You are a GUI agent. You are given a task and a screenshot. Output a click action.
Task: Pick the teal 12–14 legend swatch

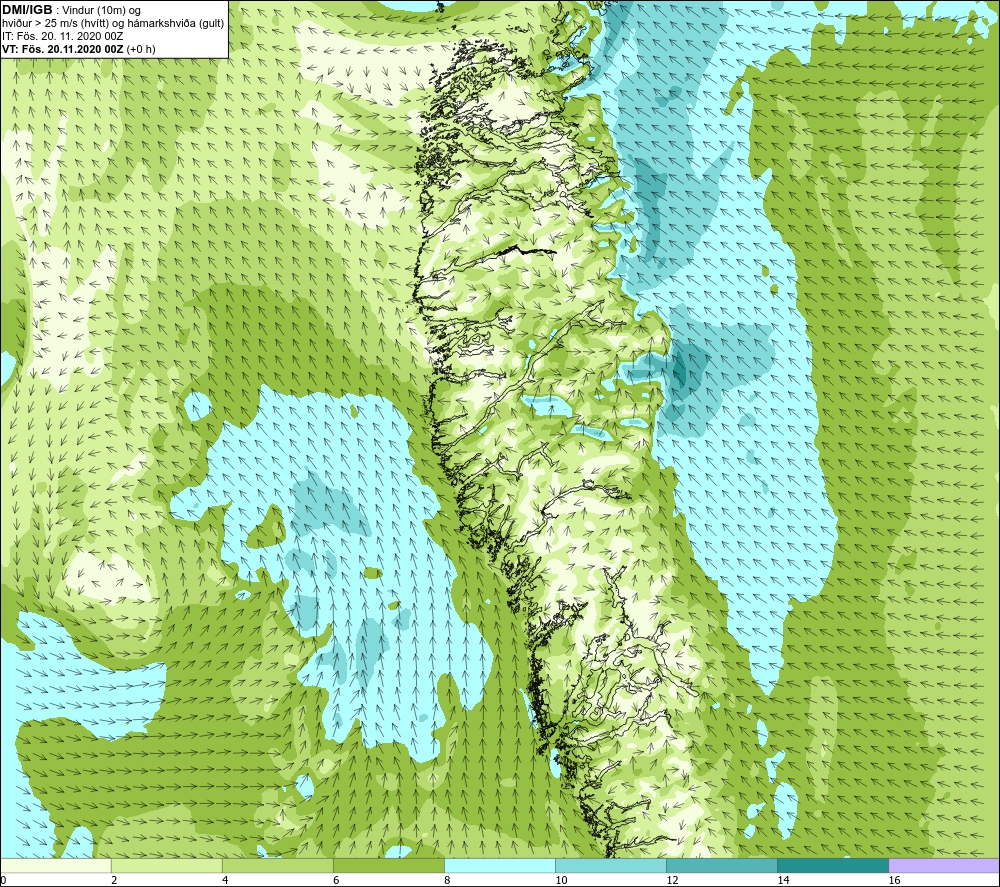[x=721, y=865]
